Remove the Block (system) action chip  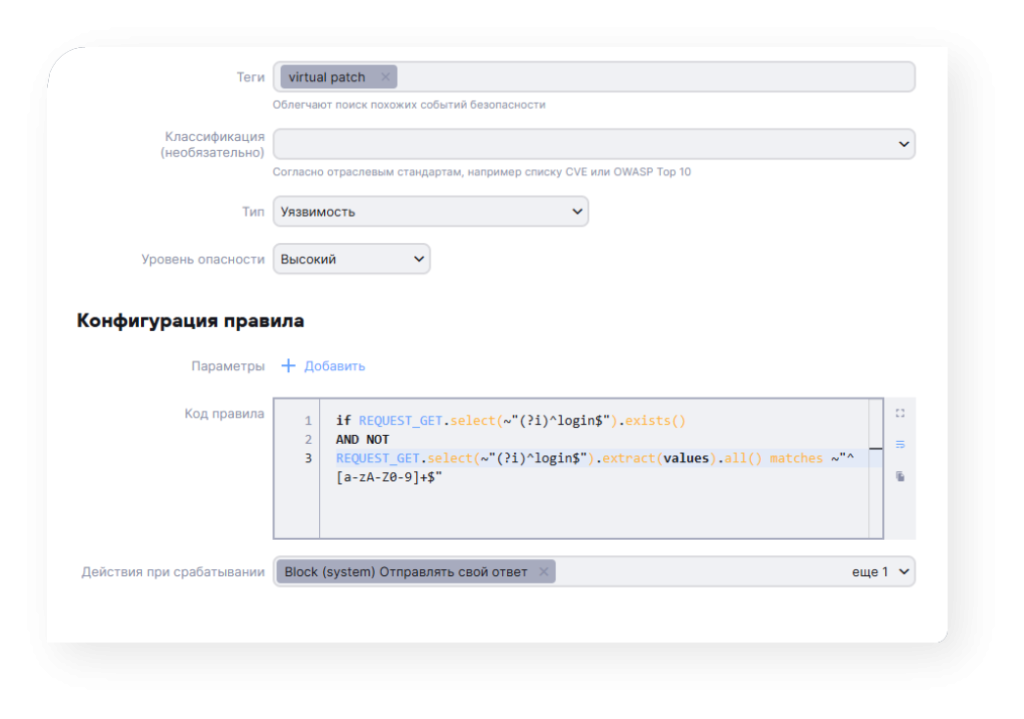coord(543,572)
